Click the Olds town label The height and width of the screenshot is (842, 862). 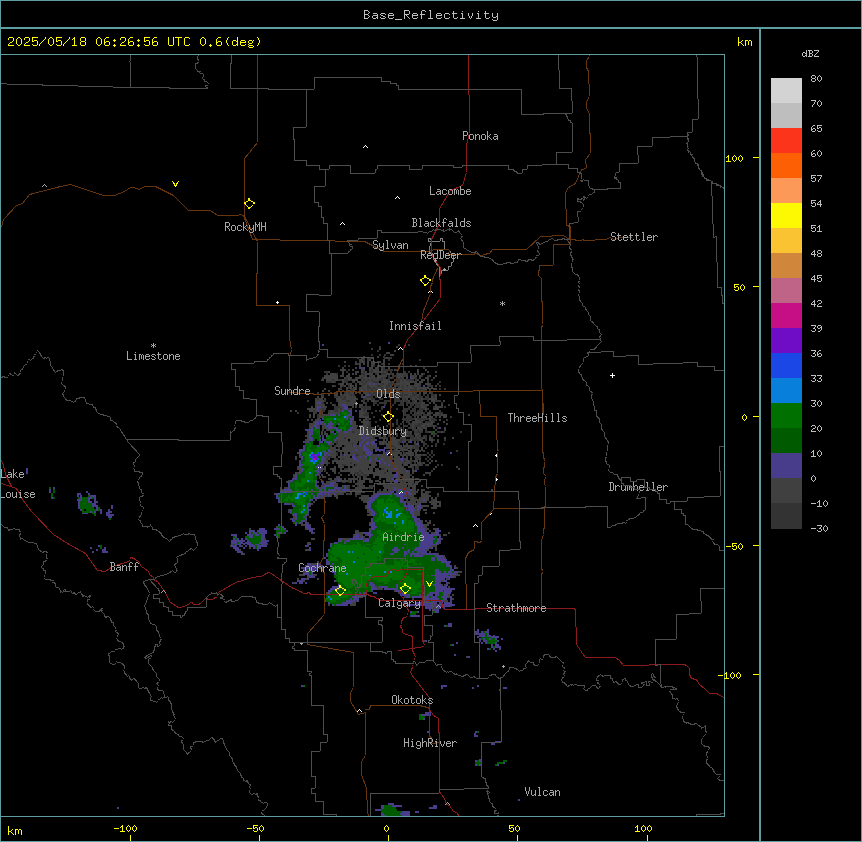pos(388,394)
